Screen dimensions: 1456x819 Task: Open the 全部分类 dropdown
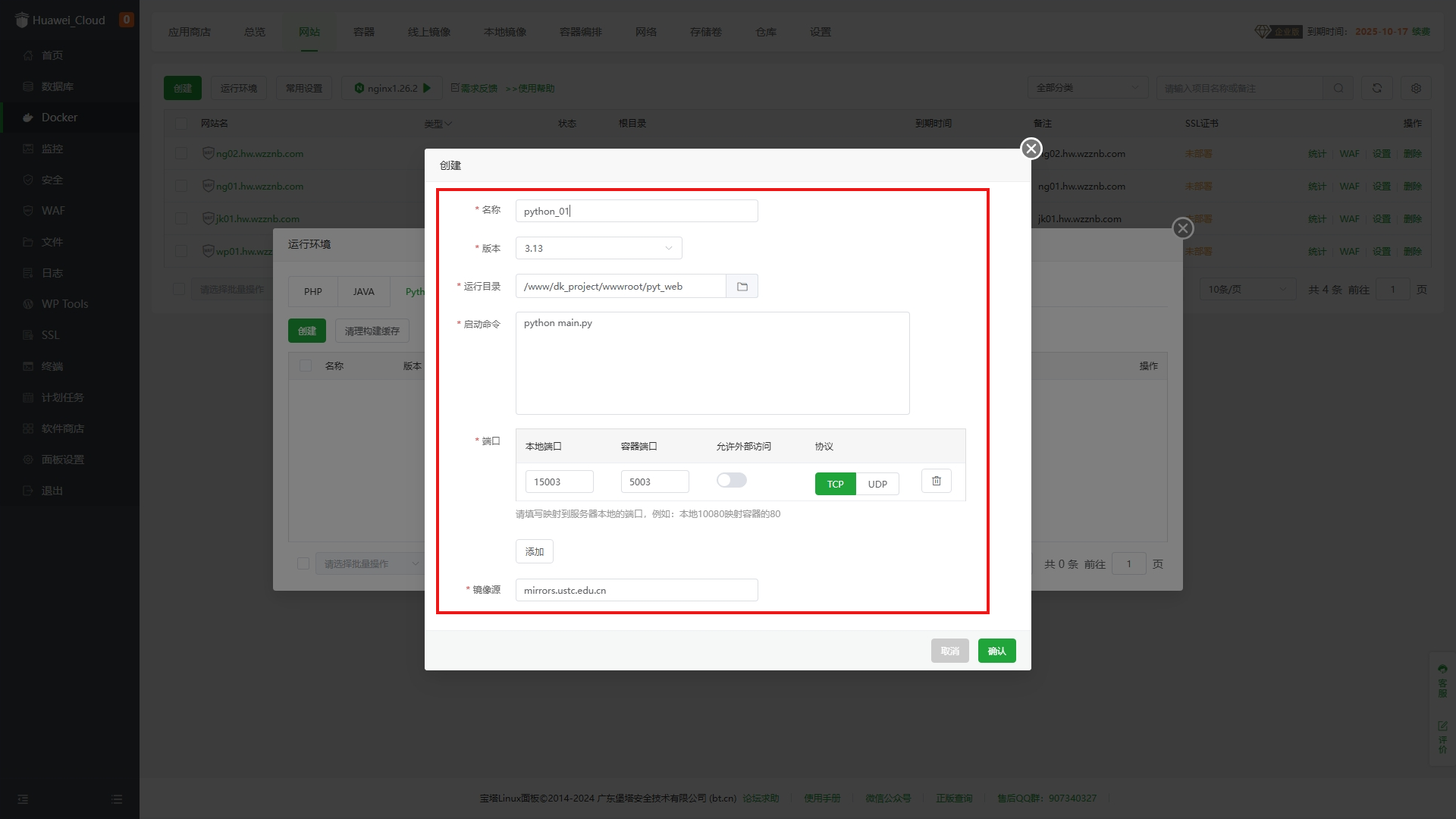pyautogui.click(x=1088, y=88)
